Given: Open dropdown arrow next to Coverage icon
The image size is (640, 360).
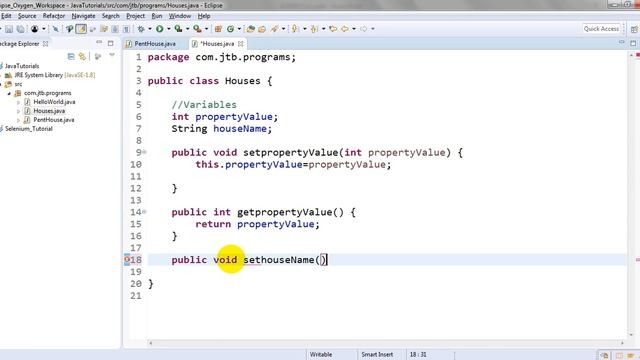Looking at the screenshot, I should tap(187, 29).
